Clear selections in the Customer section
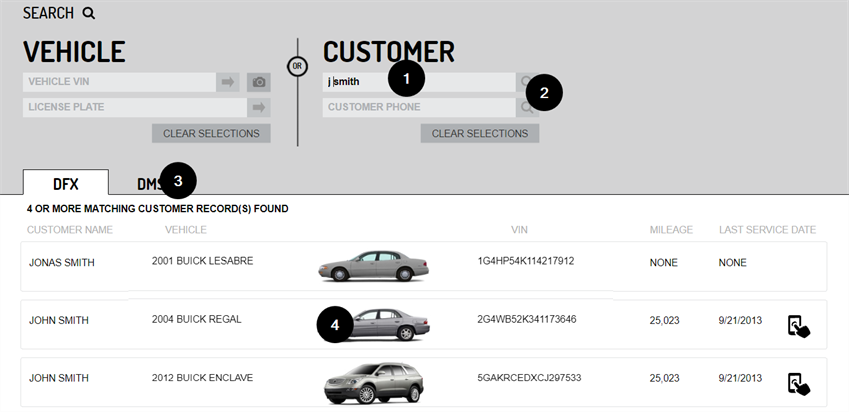 coord(479,133)
